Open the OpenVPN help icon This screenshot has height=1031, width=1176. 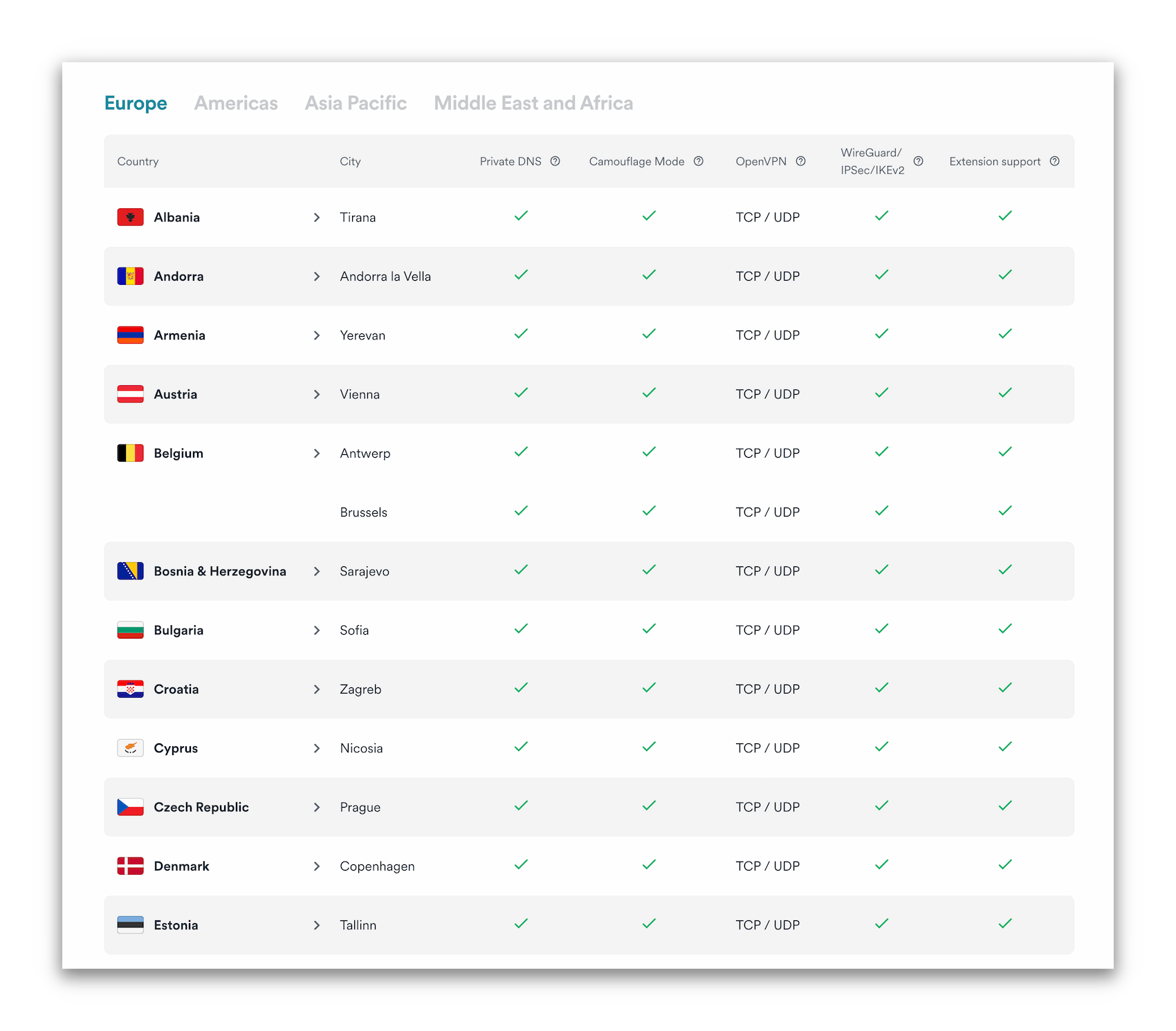coord(800,161)
